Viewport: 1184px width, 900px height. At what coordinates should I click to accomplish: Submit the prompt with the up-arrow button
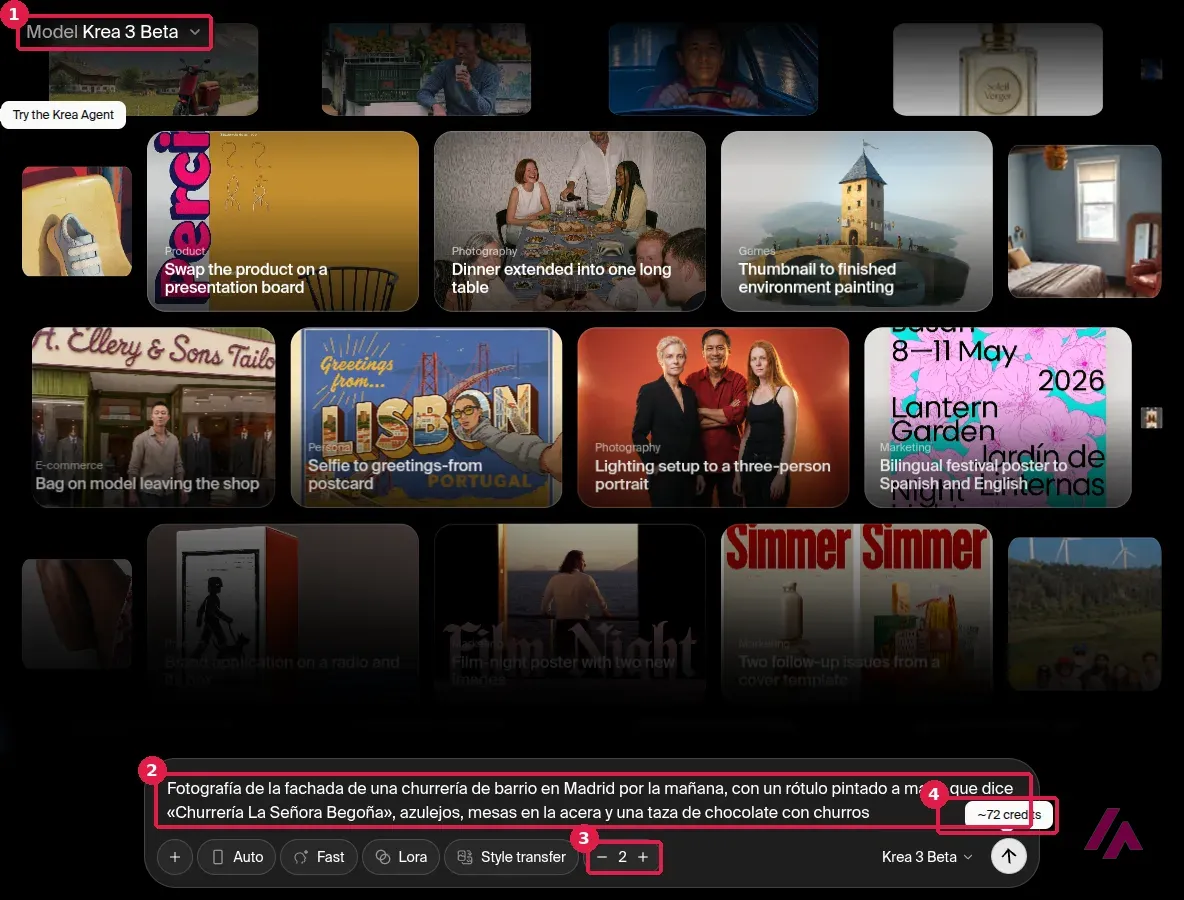tap(1008, 856)
